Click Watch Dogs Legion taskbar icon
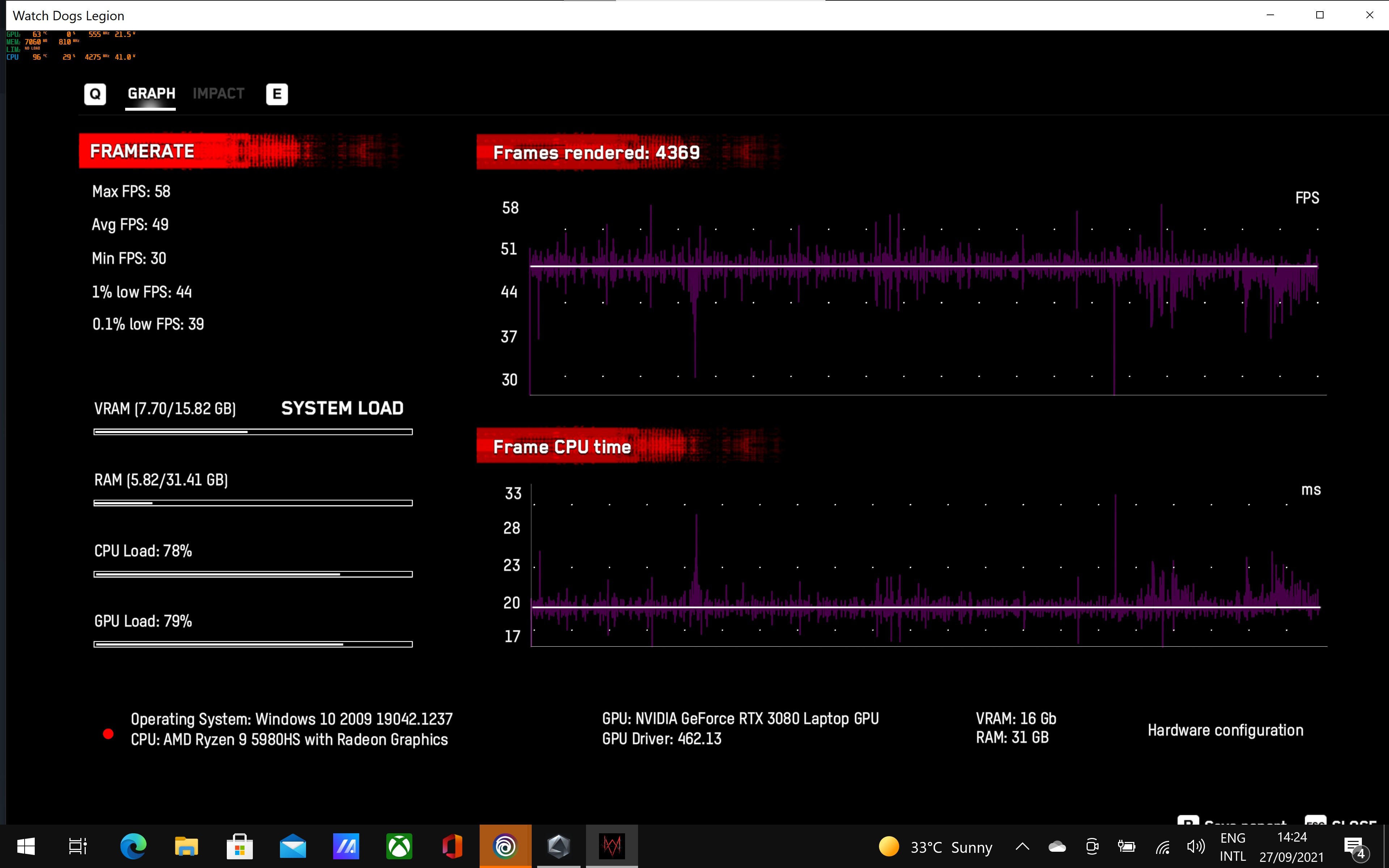This screenshot has width=1389, height=868. (611, 846)
